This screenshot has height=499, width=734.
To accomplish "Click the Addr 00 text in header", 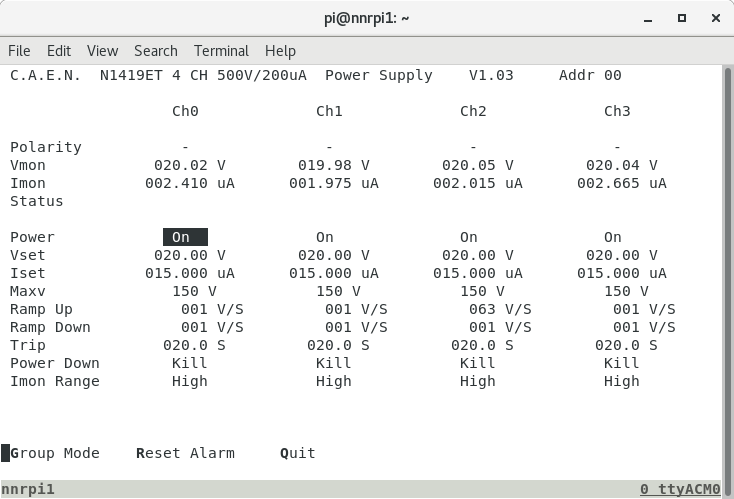I will [590, 75].
